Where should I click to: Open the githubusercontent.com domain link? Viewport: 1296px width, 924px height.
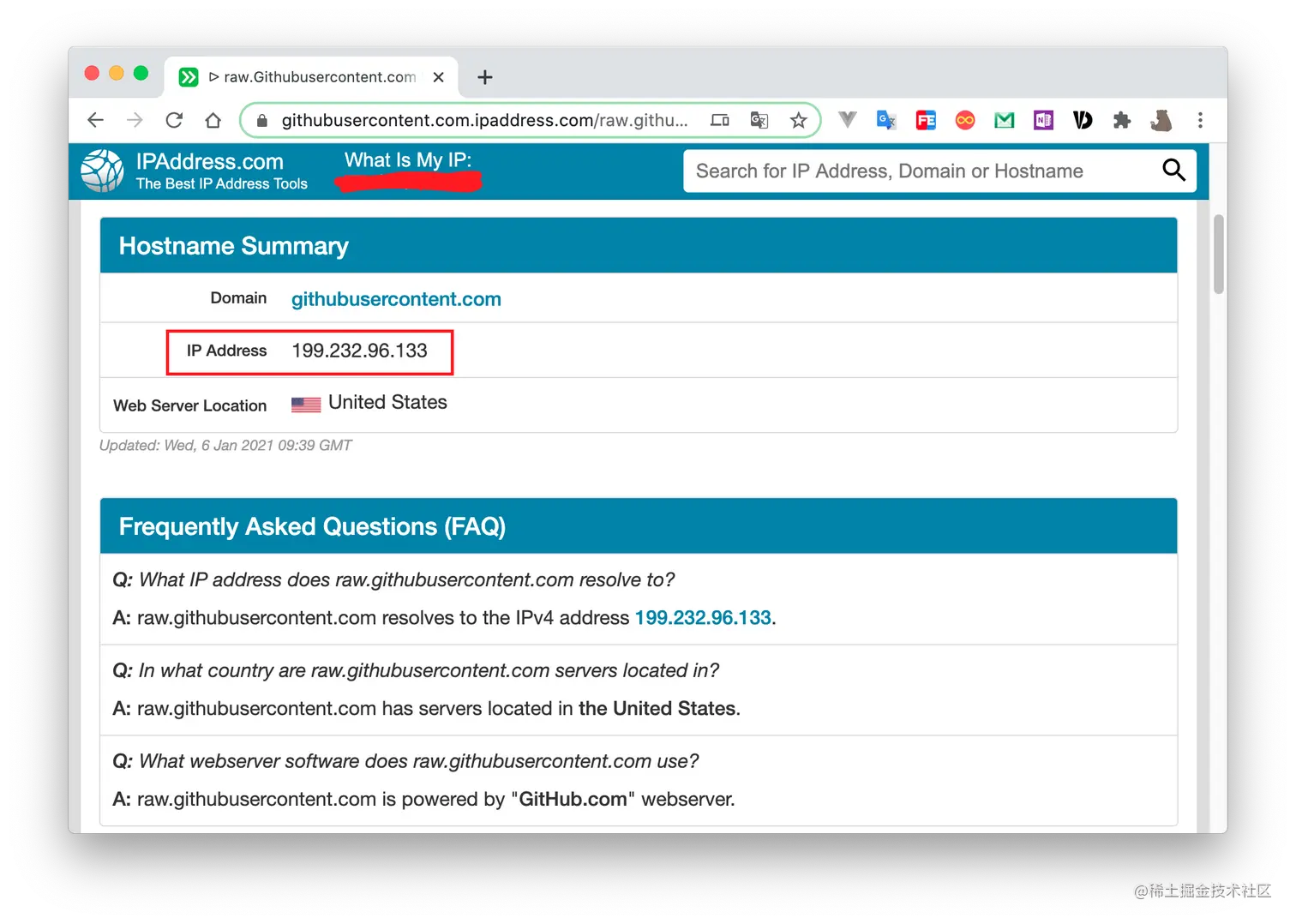396,299
